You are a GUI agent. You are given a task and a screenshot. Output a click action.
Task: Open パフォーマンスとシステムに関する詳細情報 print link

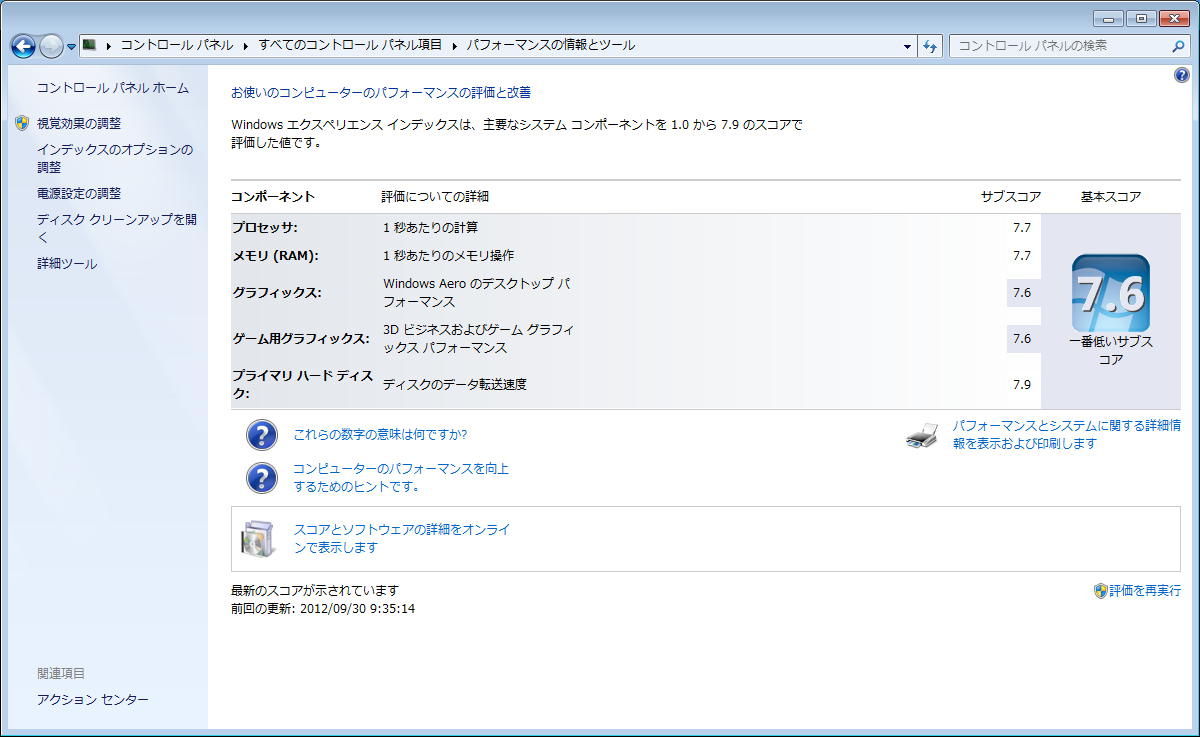pos(1066,434)
